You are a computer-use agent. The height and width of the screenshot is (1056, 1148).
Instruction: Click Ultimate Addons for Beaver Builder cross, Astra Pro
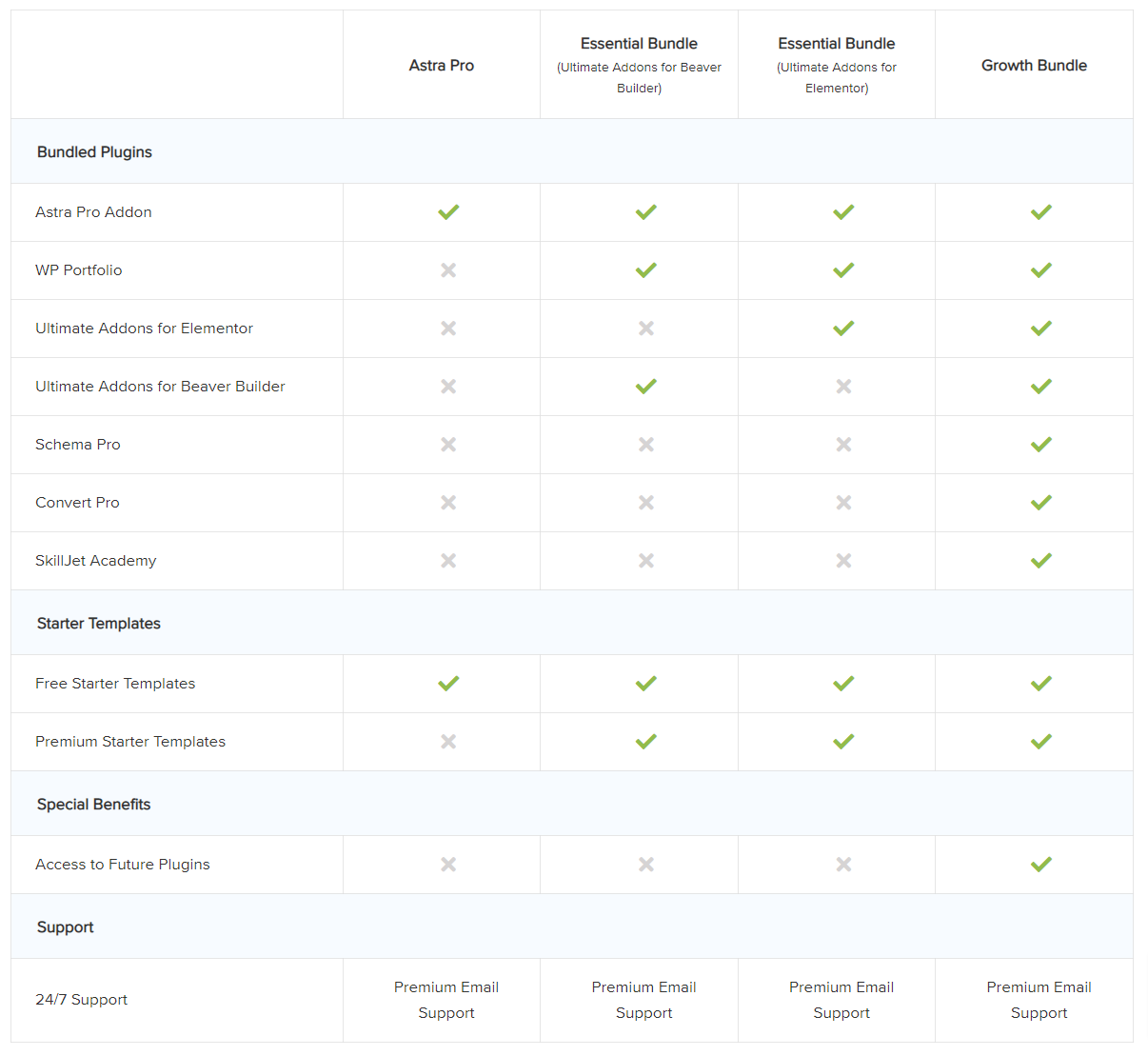pos(448,387)
